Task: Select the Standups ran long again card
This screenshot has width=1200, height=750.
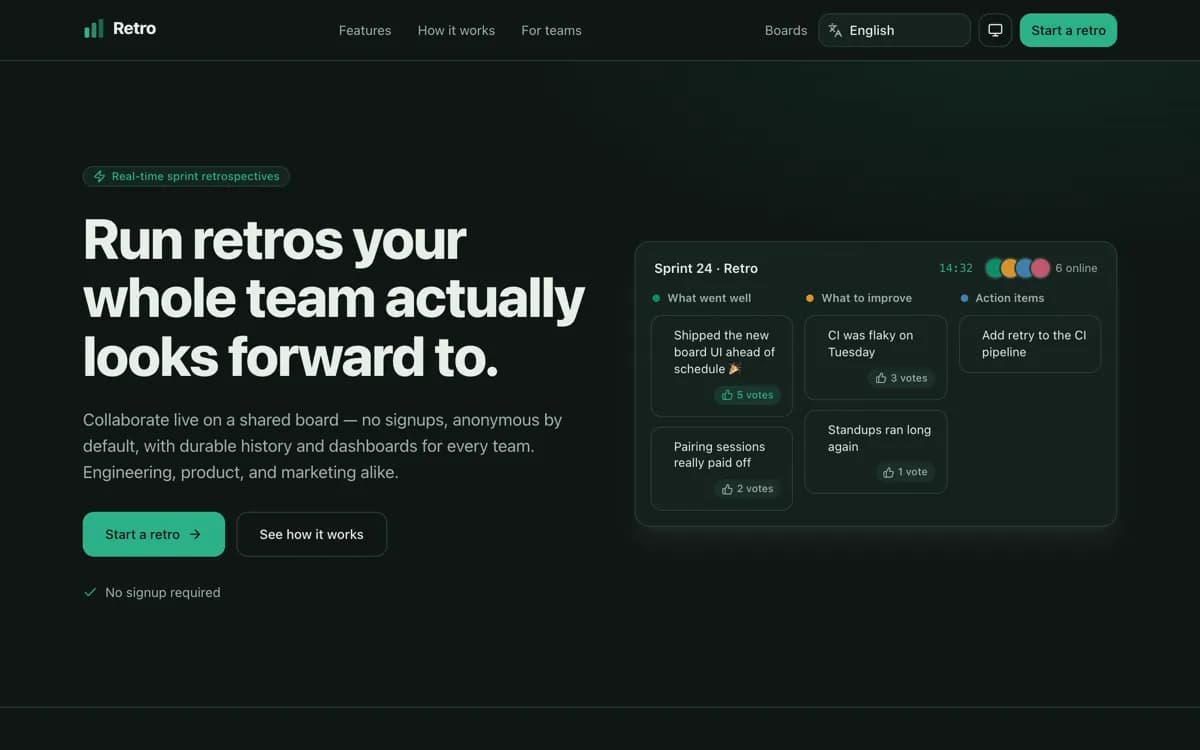Action: (x=876, y=452)
